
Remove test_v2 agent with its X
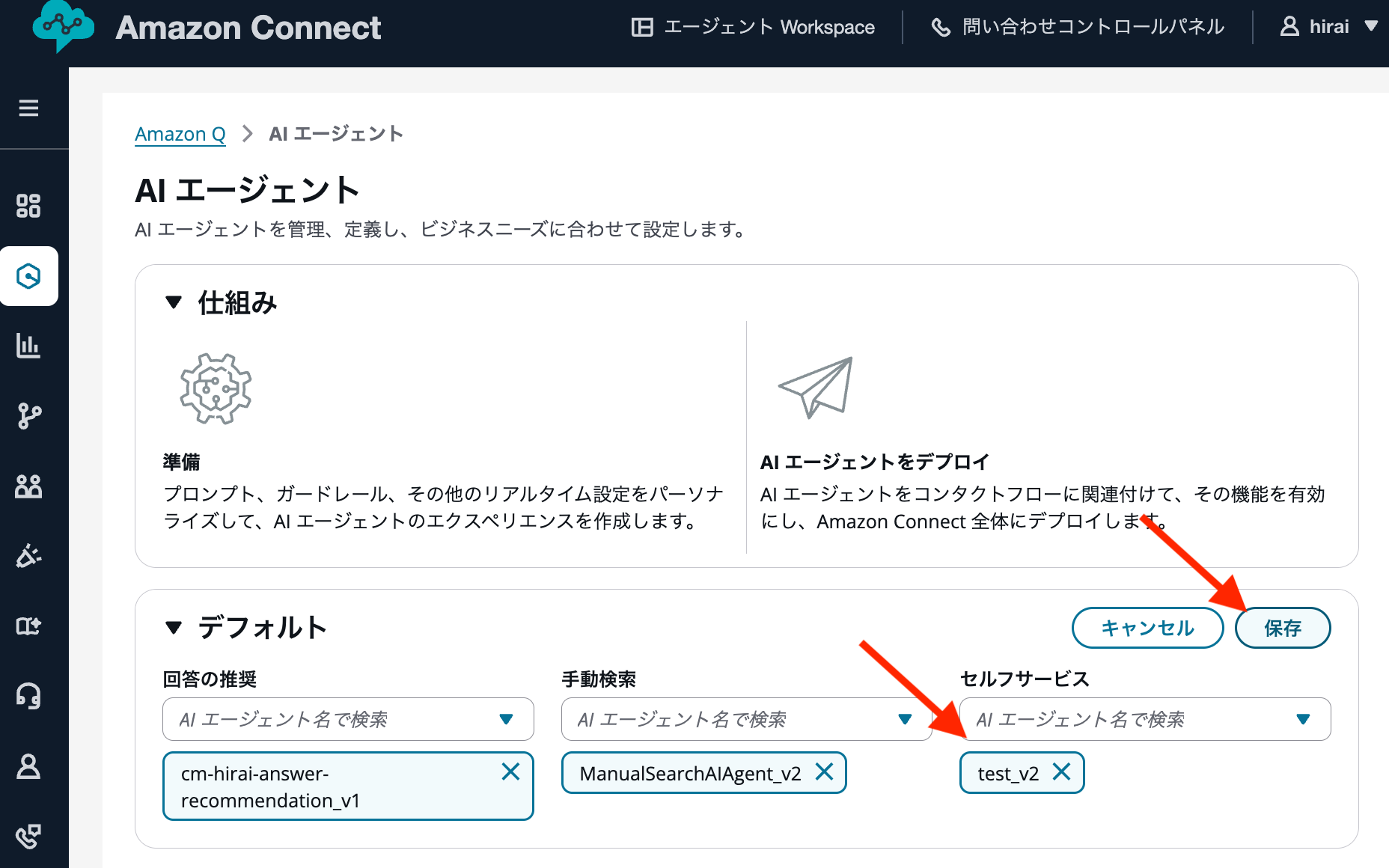coord(1061,771)
